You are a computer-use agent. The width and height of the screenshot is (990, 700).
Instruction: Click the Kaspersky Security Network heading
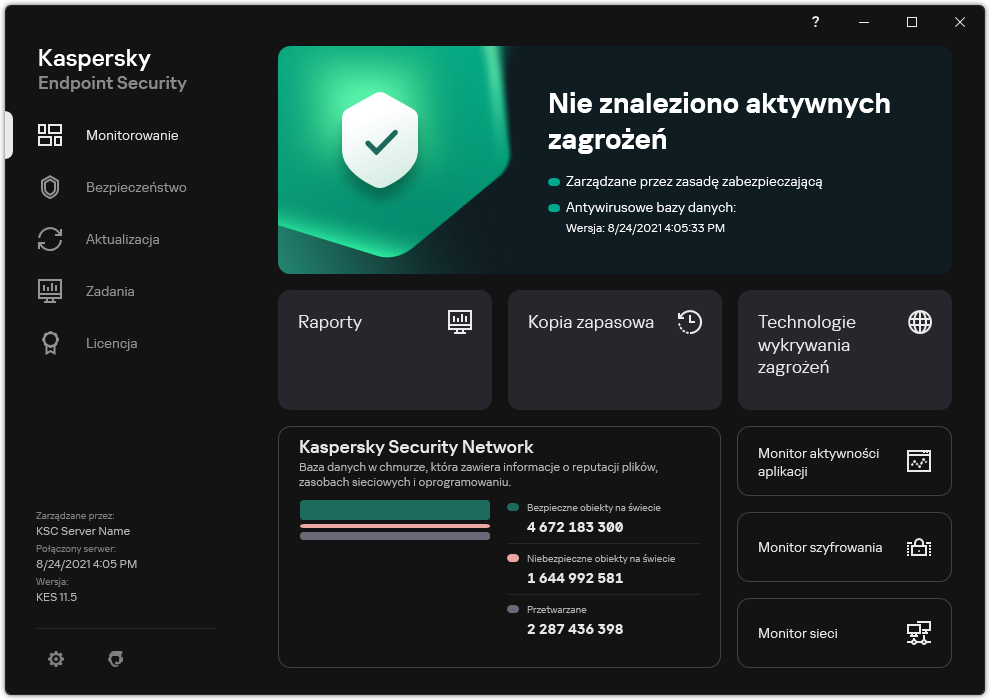pyautogui.click(x=416, y=447)
